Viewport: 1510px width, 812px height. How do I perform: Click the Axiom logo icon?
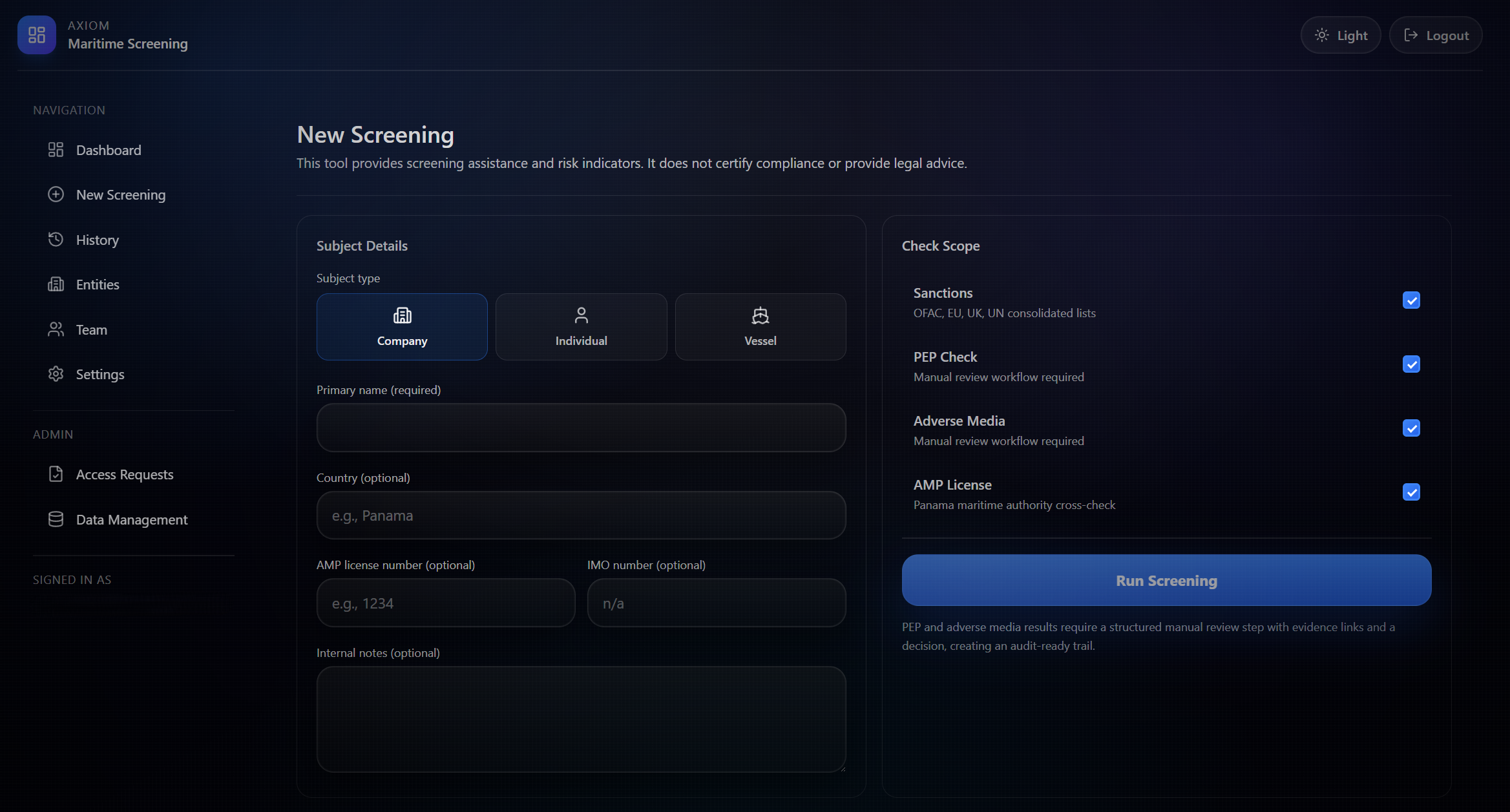[37, 35]
